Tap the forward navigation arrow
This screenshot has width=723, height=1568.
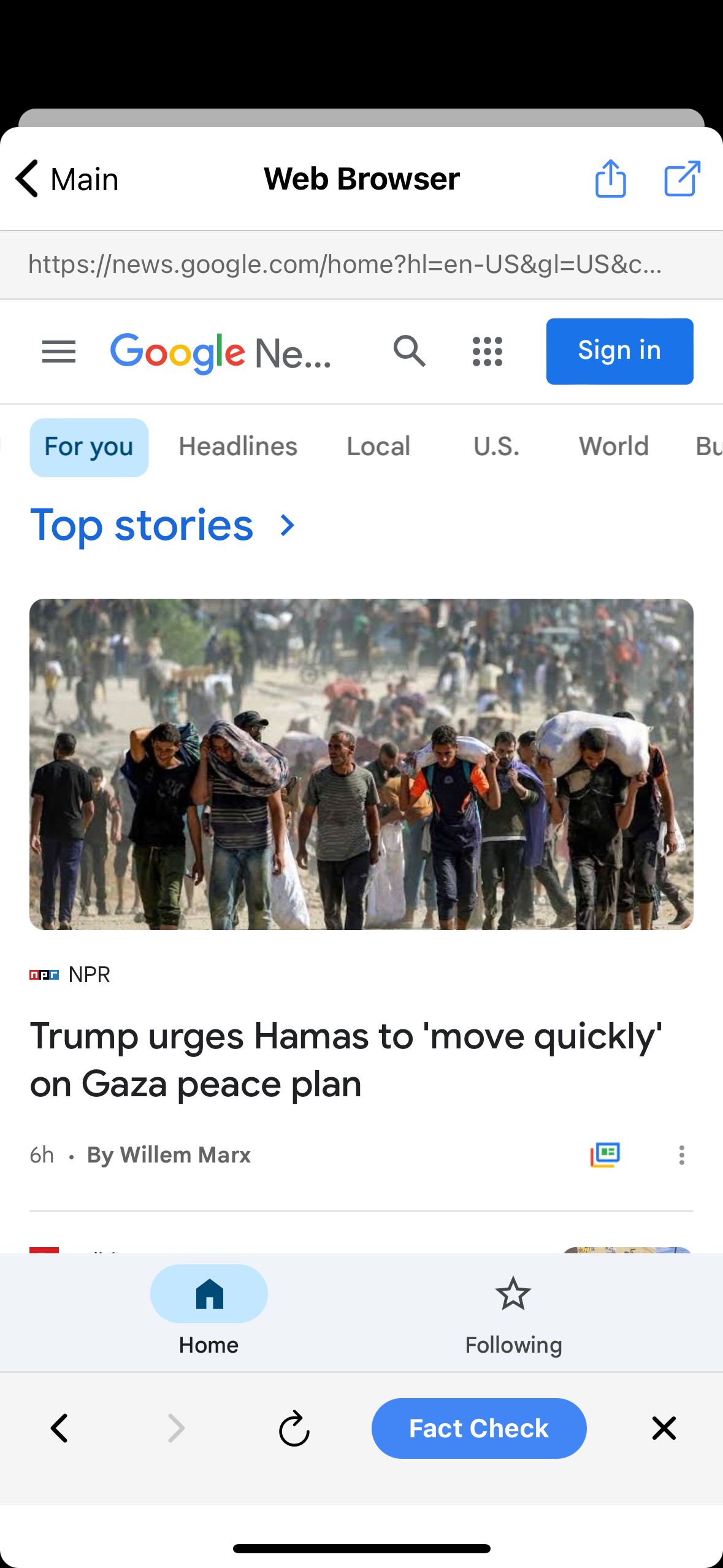click(176, 1428)
